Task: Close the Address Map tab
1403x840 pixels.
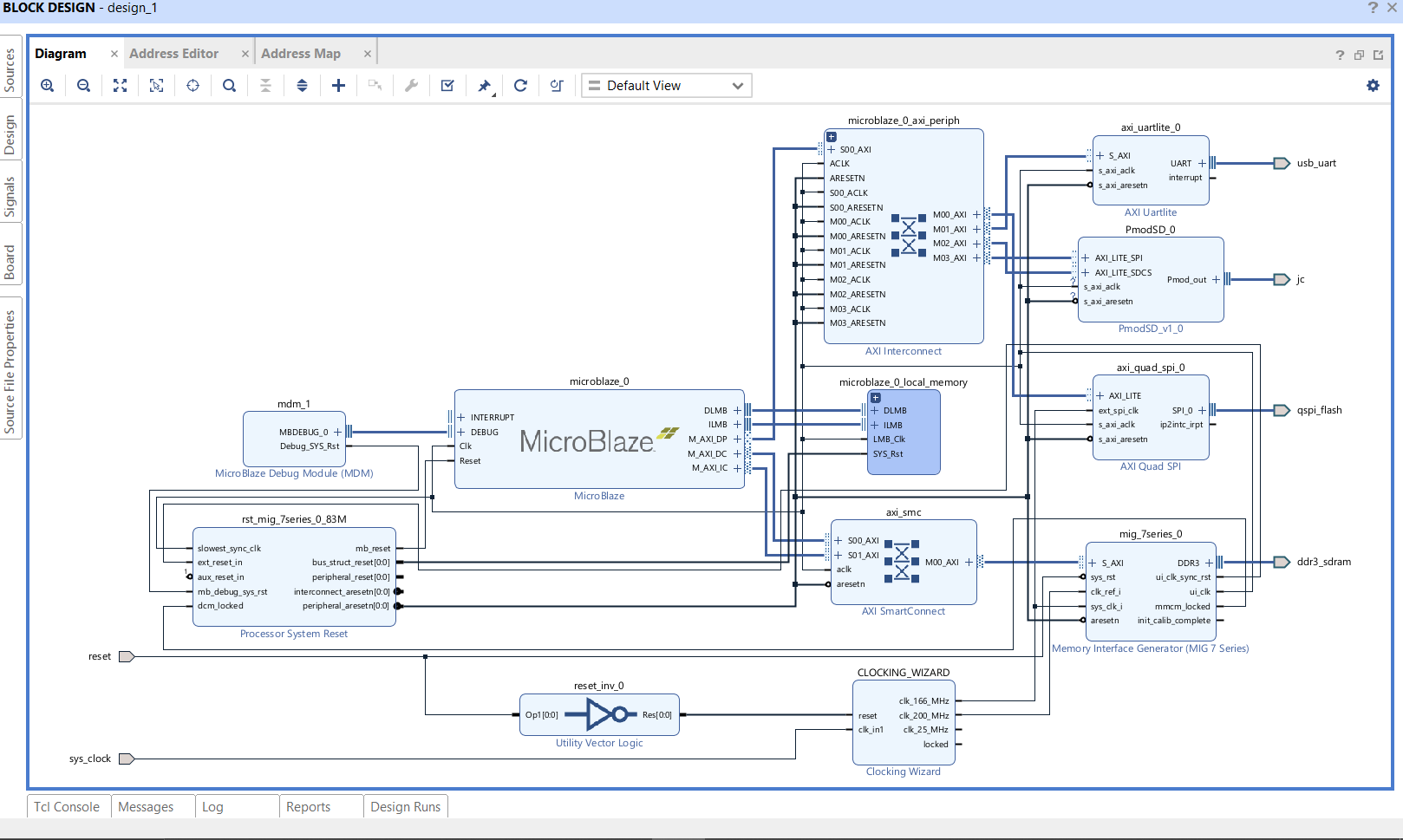Action: tap(368, 54)
